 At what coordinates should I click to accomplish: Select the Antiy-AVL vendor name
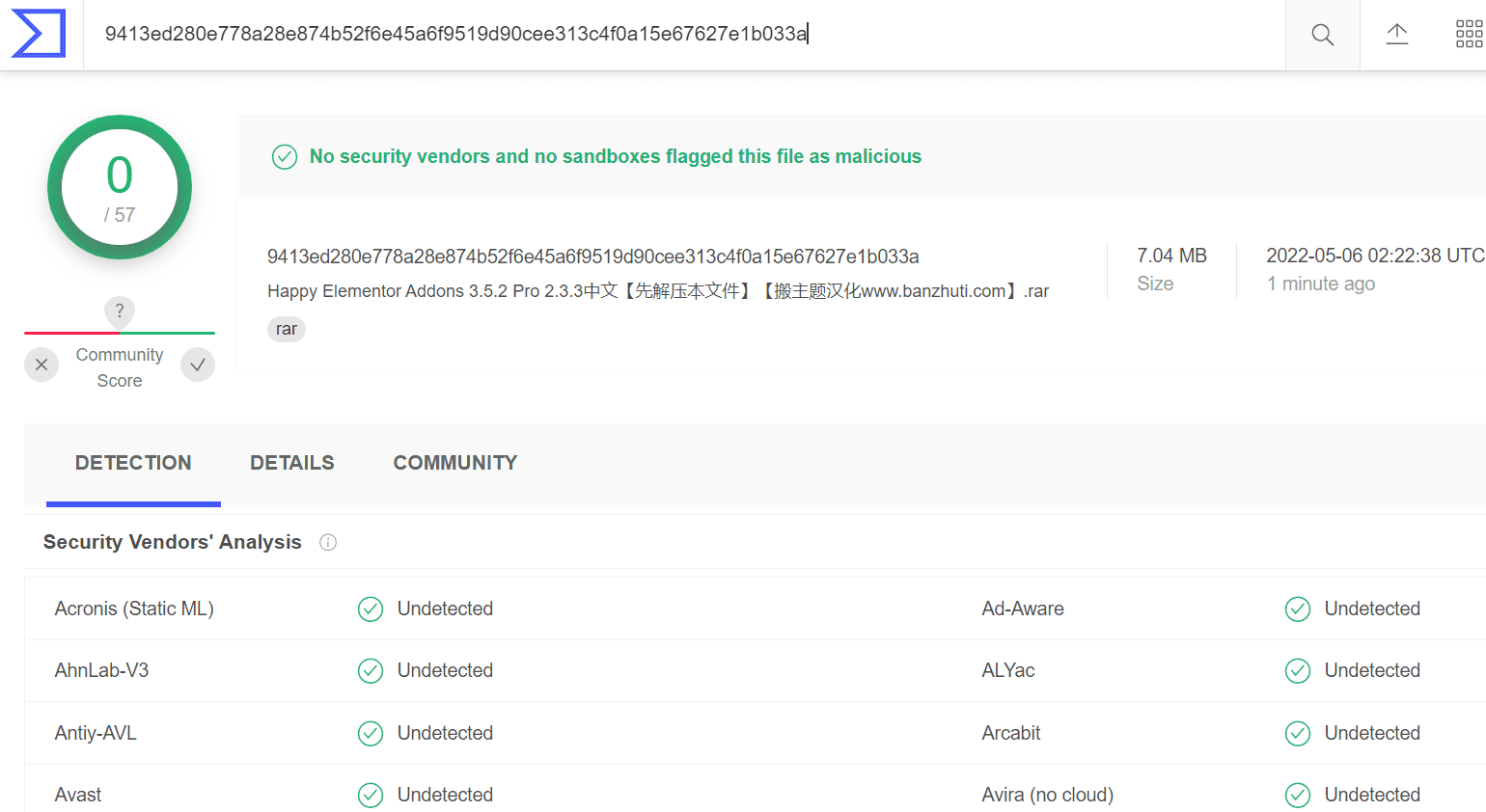point(96,734)
